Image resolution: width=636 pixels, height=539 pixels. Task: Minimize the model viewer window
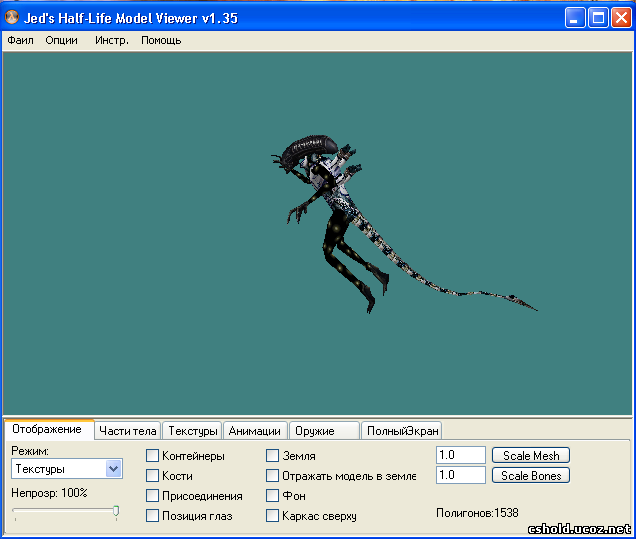(x=575, y=18)
